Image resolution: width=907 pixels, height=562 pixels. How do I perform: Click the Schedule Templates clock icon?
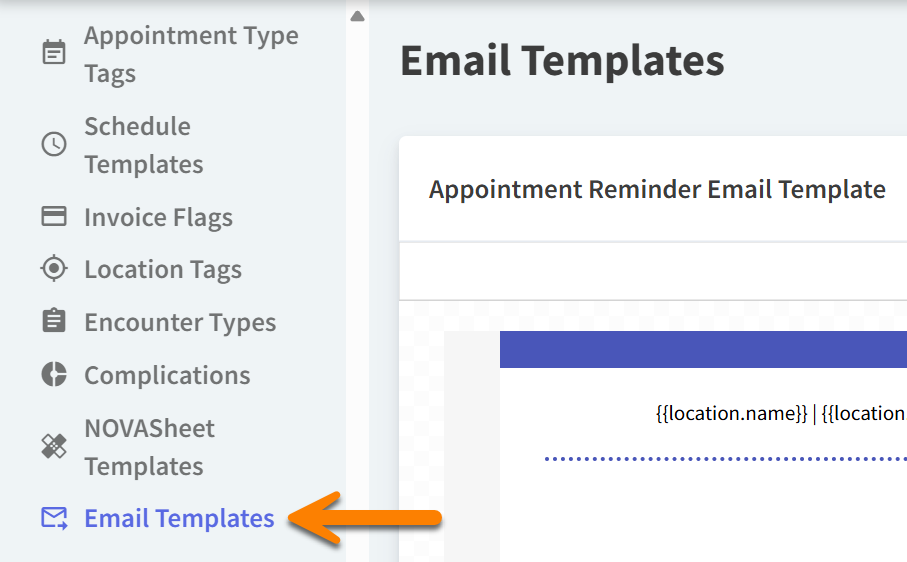[53, 144]
